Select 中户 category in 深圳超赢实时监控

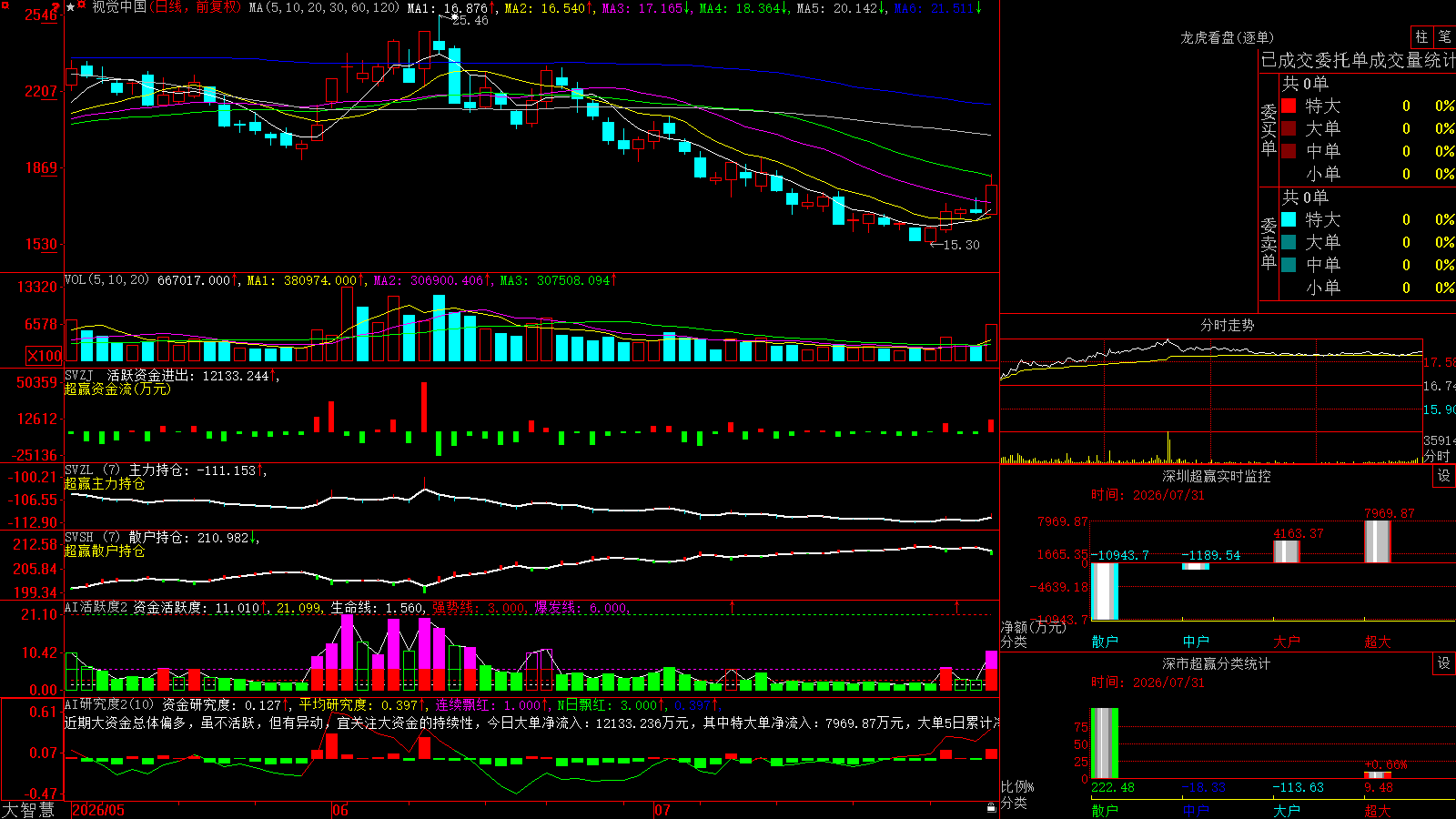click(x=1196, y=642)
